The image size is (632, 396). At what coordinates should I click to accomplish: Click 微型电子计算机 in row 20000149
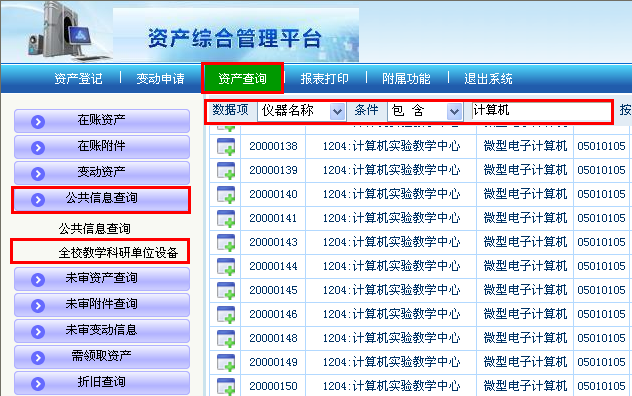click(525, 362)
